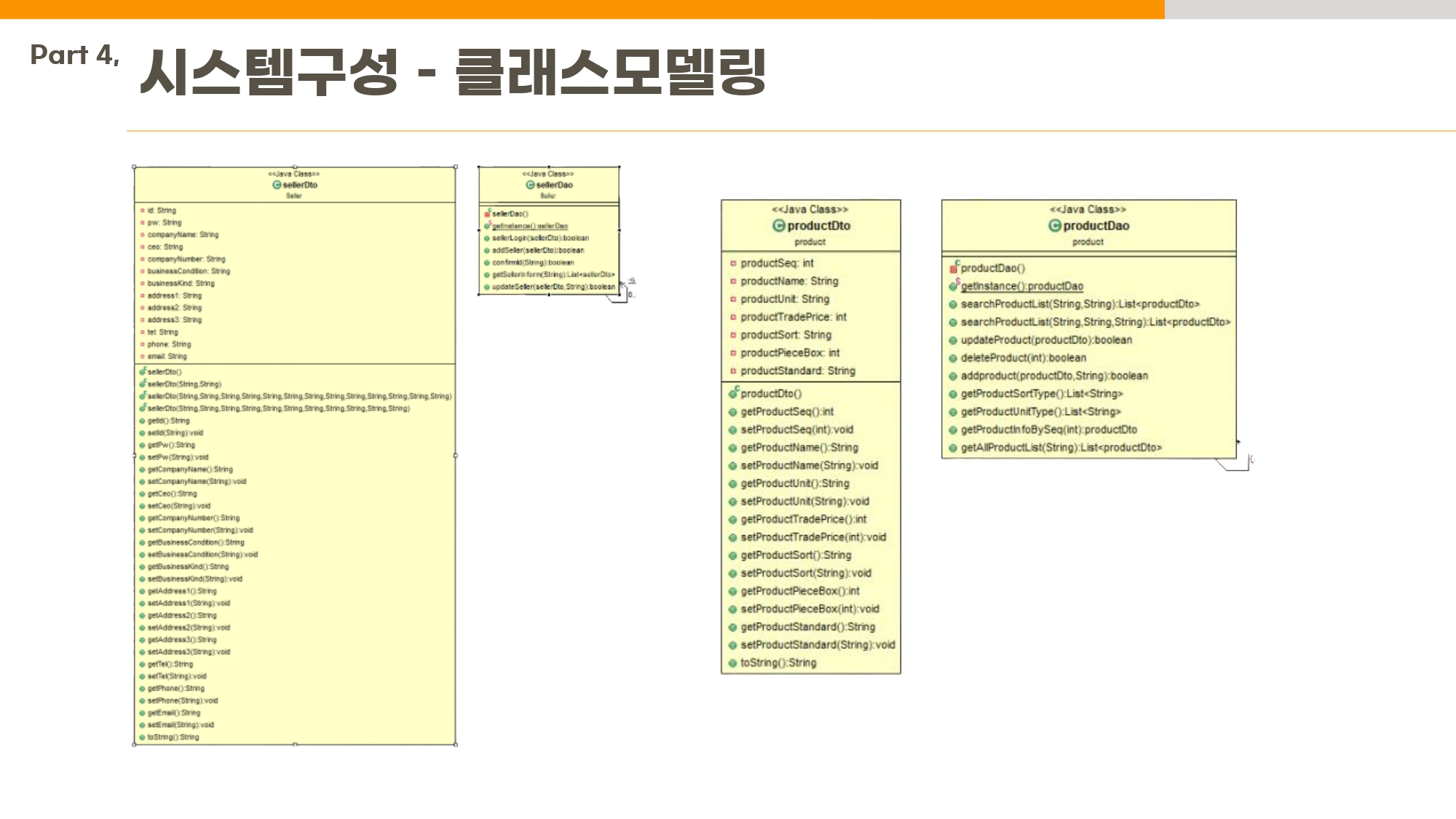This screenshot has width=1456, height=819.
Task: Click the static method icon beside getInstance():productDao
Action: [x=954, y=286]
